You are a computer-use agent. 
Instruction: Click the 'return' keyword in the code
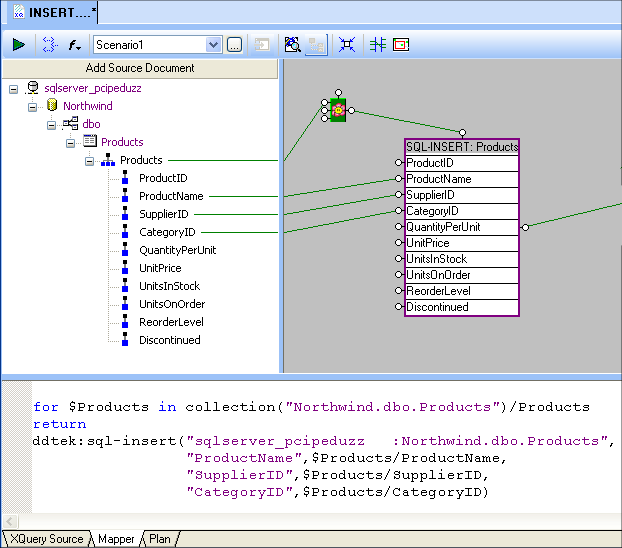click(x=60, y=424)
